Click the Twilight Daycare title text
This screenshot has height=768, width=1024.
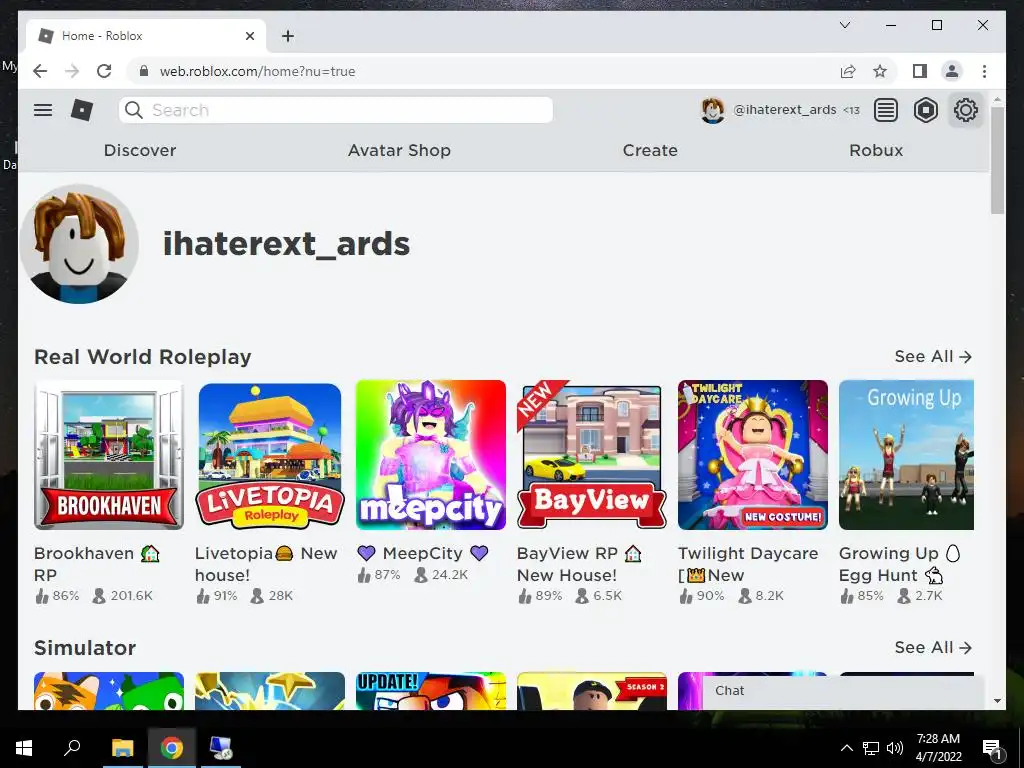coord(748,564)
